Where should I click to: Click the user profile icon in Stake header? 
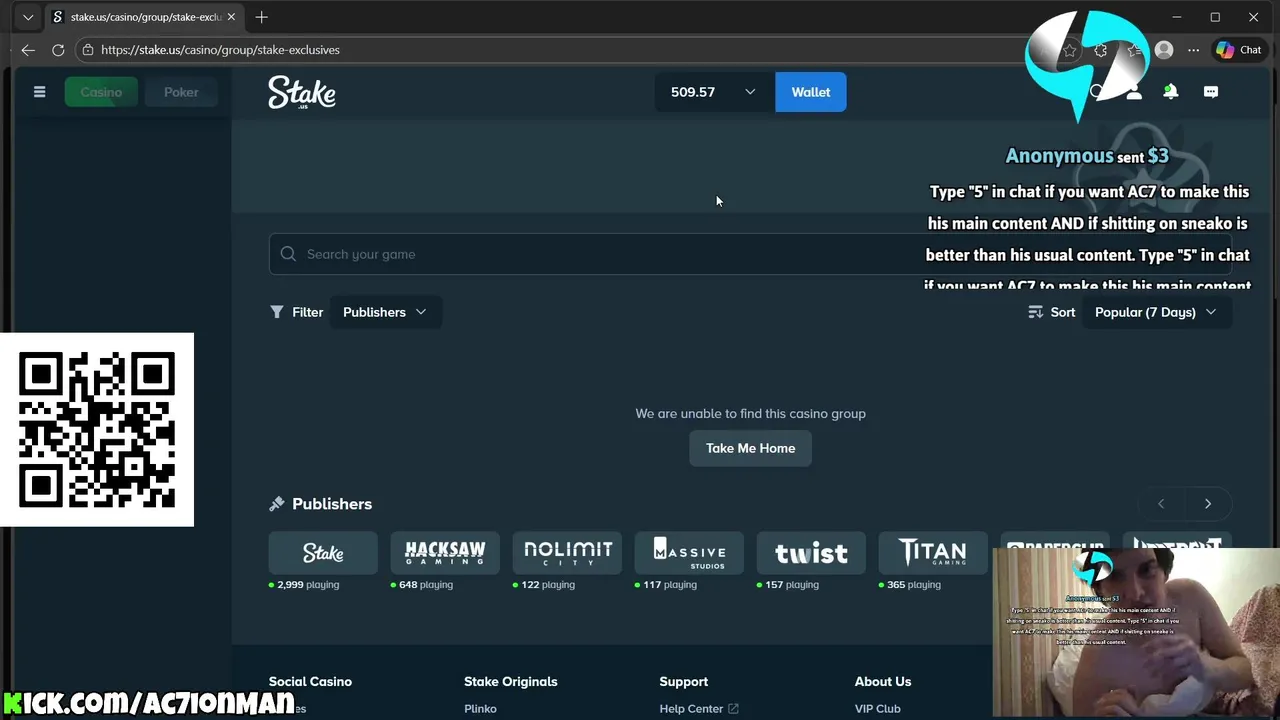(1134, 92)
